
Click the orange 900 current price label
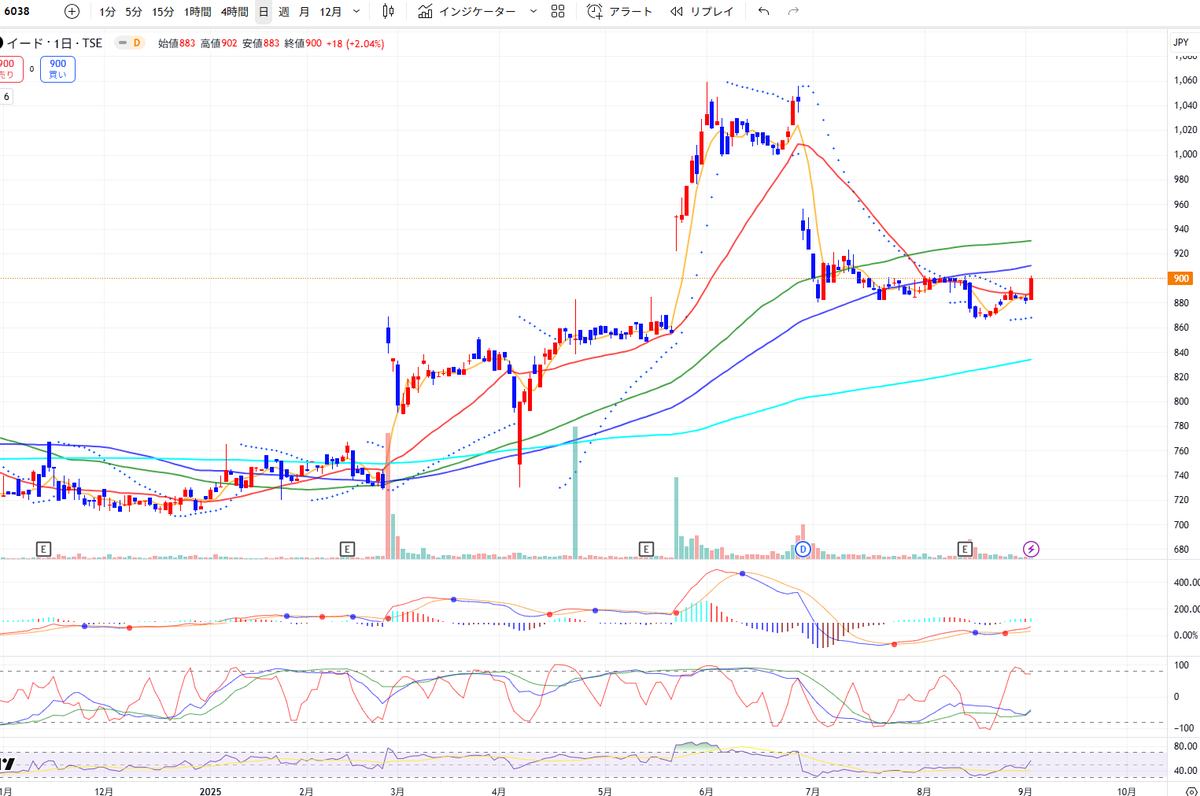(1181, 278)
